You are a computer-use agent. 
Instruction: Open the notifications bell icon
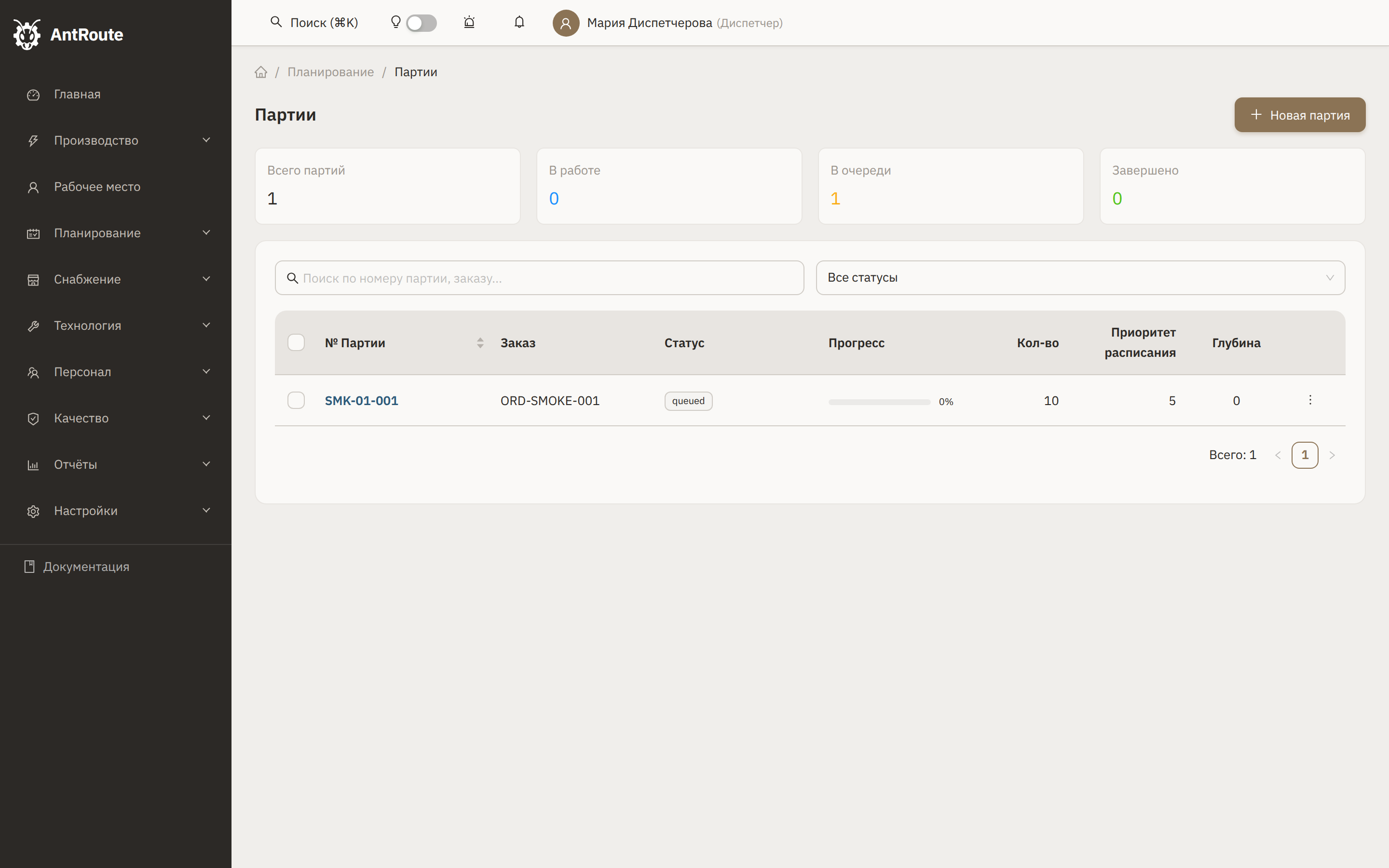519,22
